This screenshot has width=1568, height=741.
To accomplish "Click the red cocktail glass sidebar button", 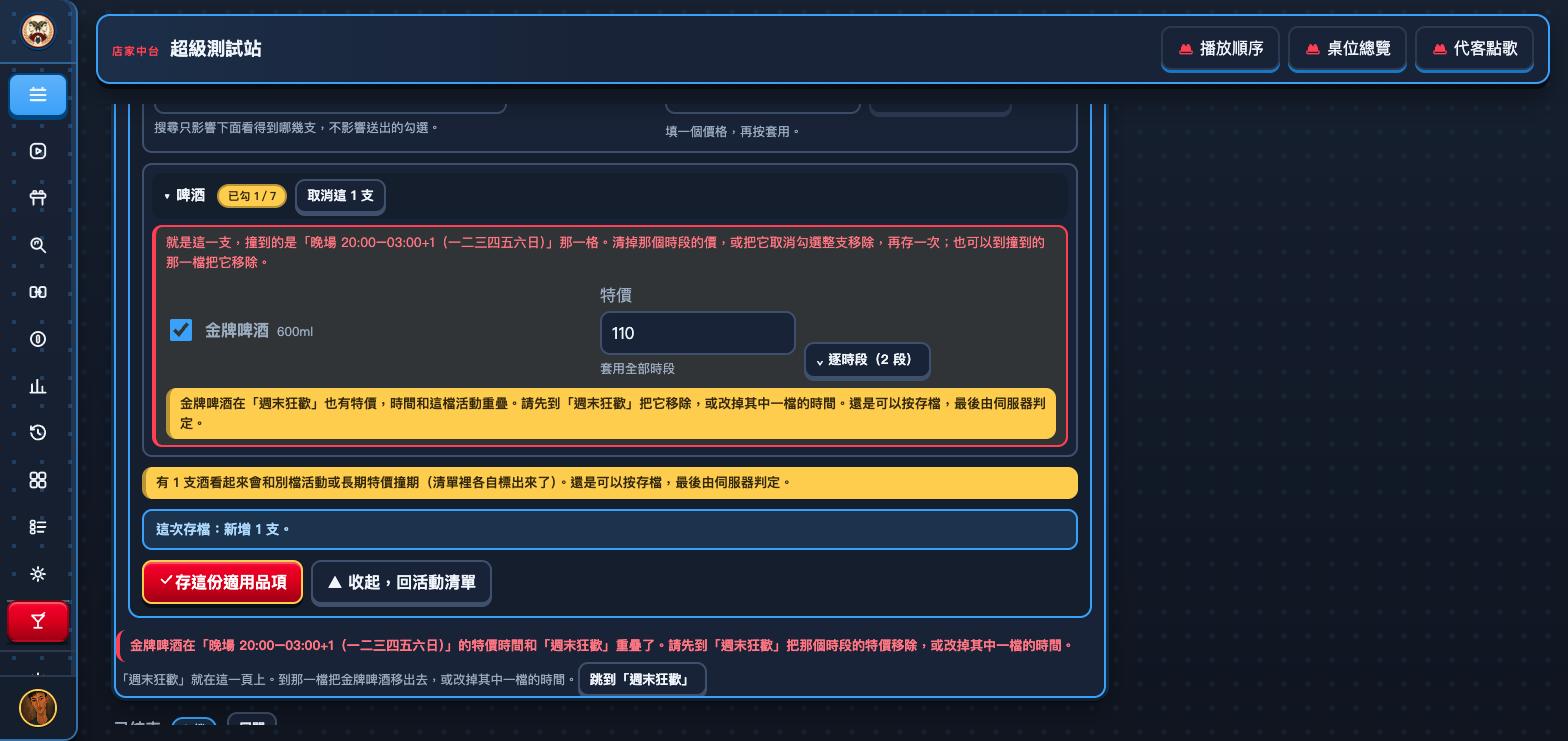I will [38, 622].
